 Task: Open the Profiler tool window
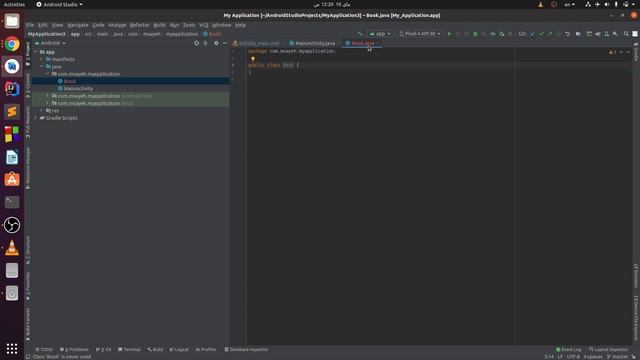[206, 349]
